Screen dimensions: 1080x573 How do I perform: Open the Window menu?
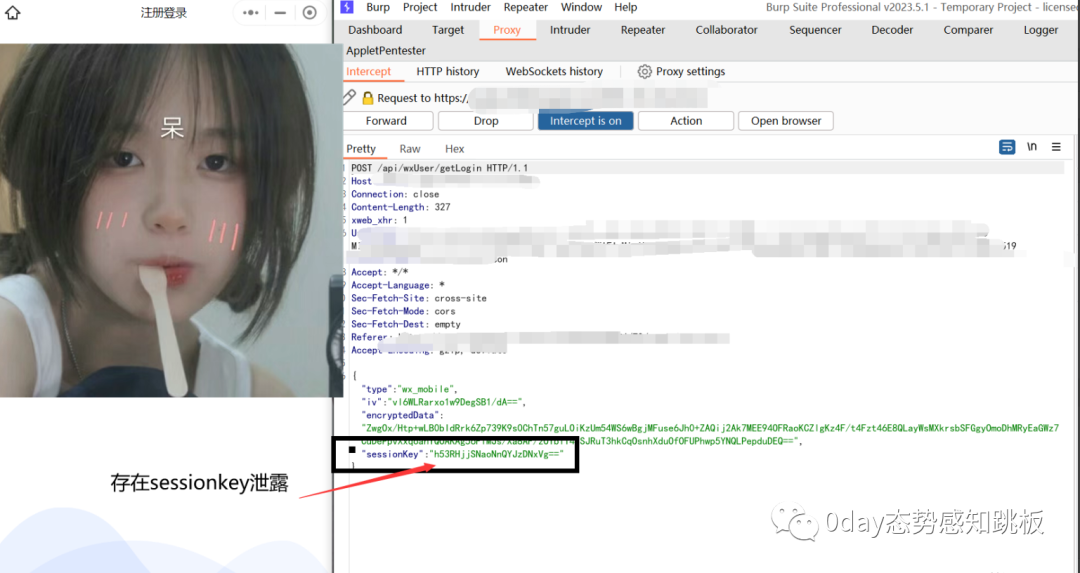[x=581, y=7]
